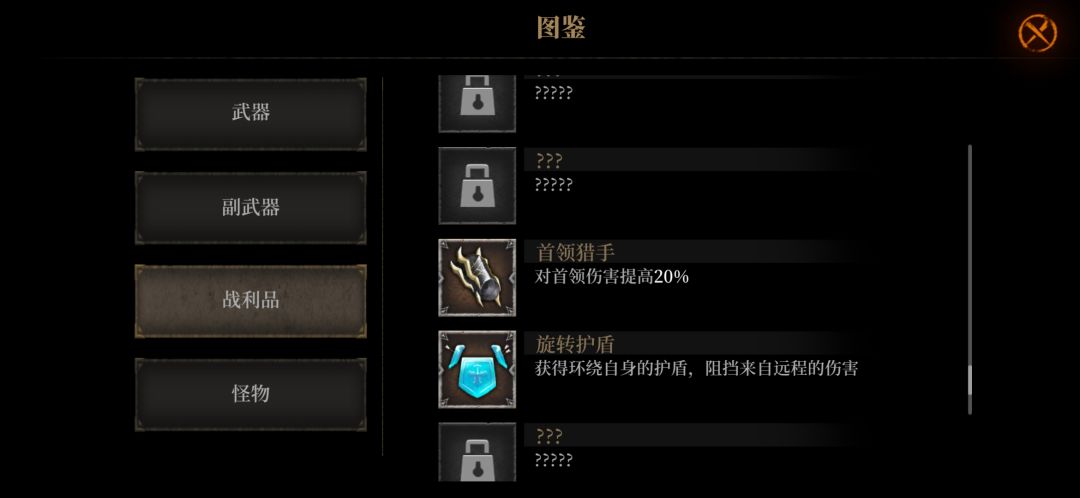
Task: Click the ??? title above 首领猎手
Action: tap(549, 161)
